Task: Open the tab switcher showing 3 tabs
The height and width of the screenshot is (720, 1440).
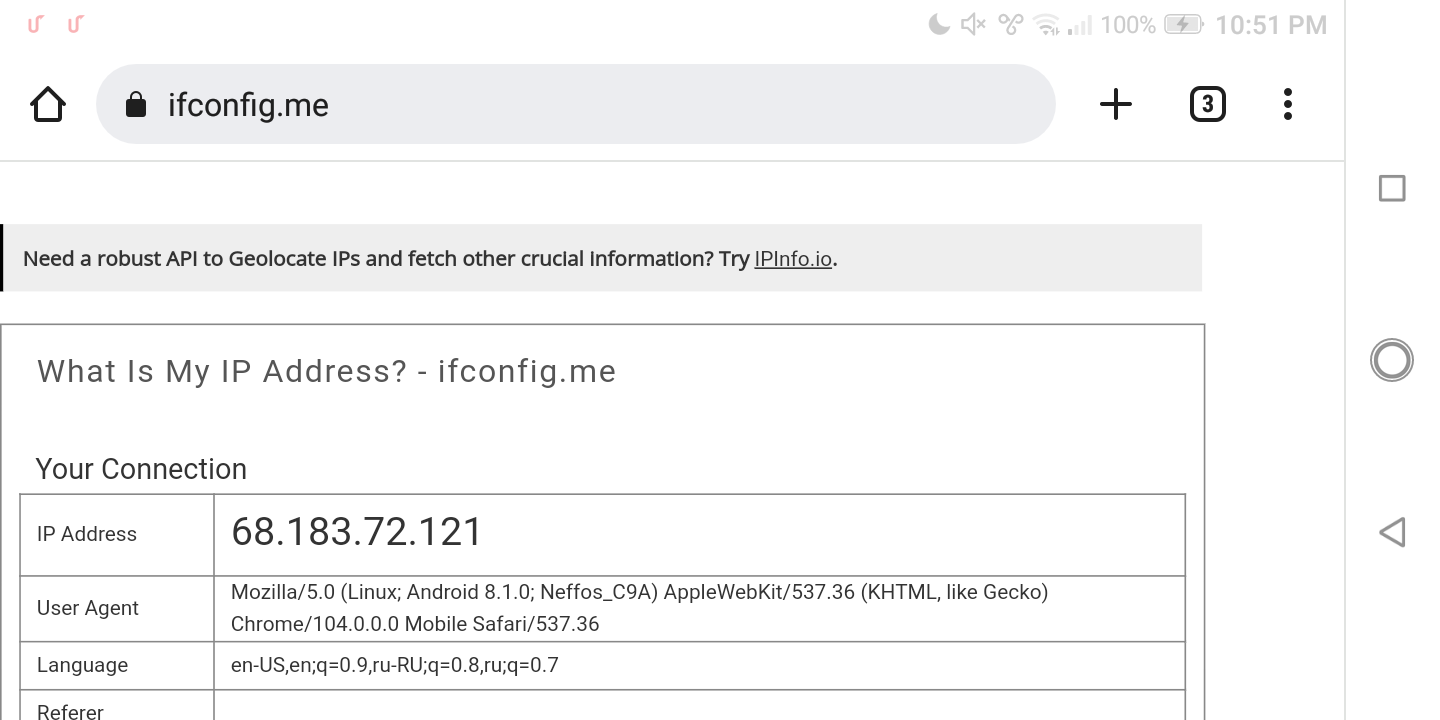Action: 1207,104
